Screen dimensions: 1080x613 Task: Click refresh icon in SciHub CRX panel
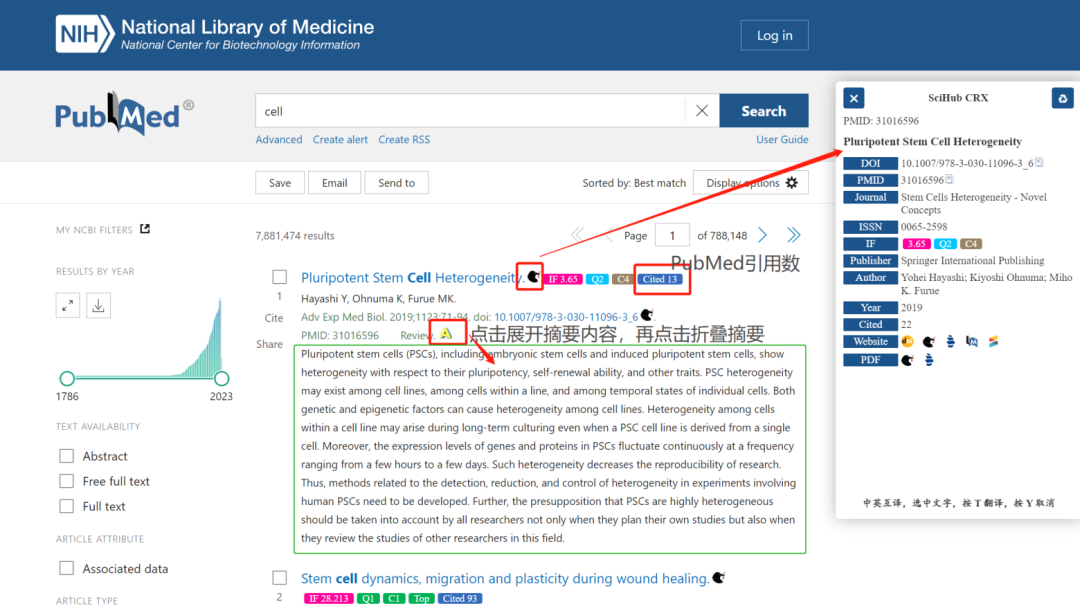(x=1063, y=98)
